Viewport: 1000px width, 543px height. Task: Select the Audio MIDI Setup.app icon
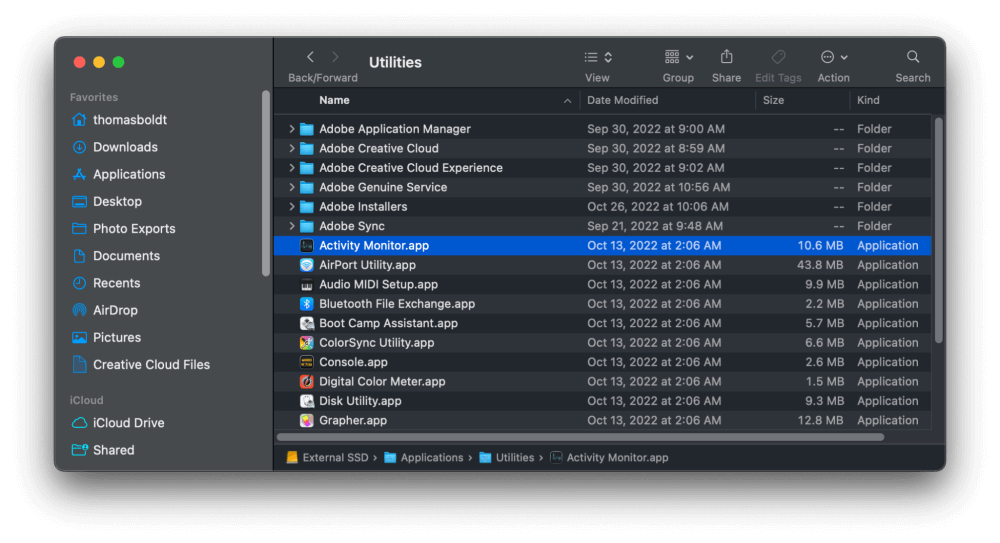pyautogui.click(x=307, y=285)
